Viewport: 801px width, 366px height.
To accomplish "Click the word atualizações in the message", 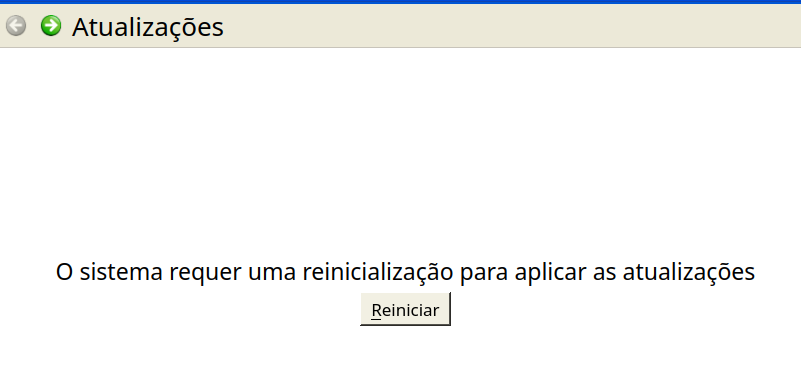I will coord(689,271).
